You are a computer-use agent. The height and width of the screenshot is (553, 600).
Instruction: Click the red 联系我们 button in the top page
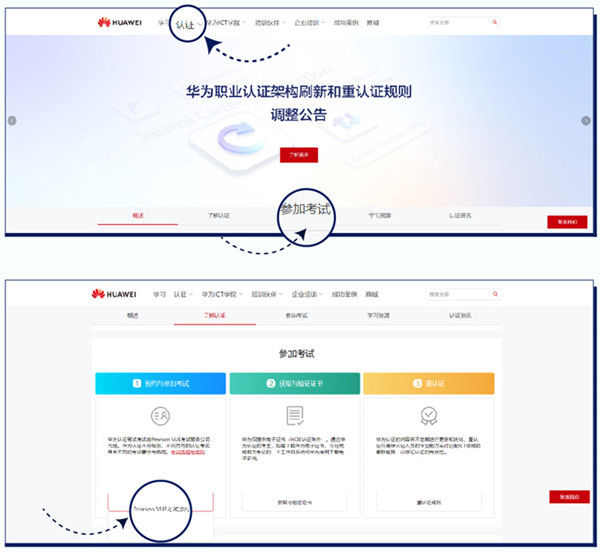click(567, 222)
